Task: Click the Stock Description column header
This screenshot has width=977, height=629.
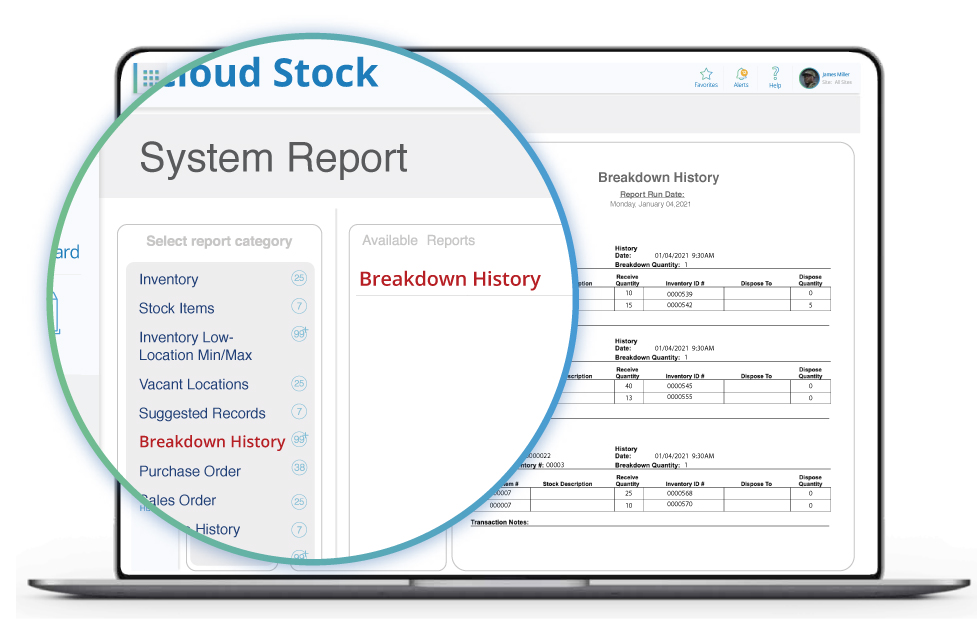Action: (567, 484)
